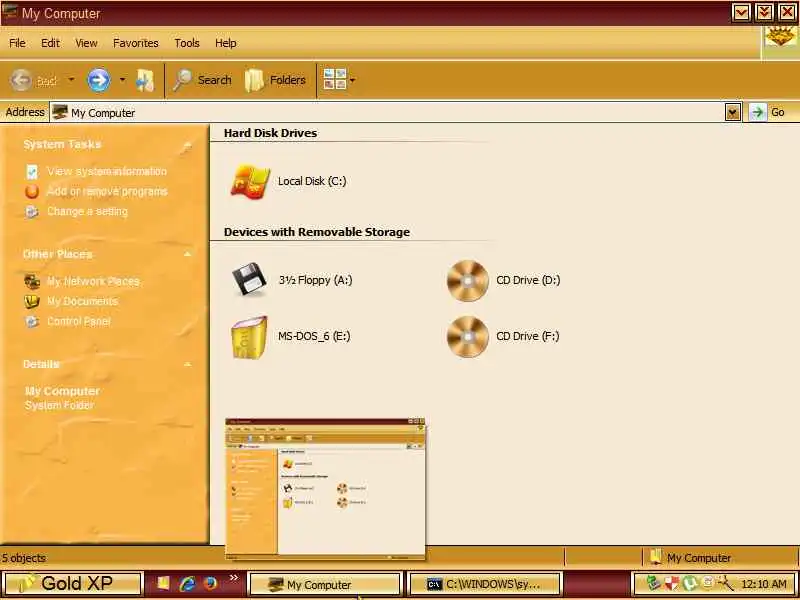This screenshot has width=800, height=600.
Task: Open Control Panel link
Action: point(79,321)
